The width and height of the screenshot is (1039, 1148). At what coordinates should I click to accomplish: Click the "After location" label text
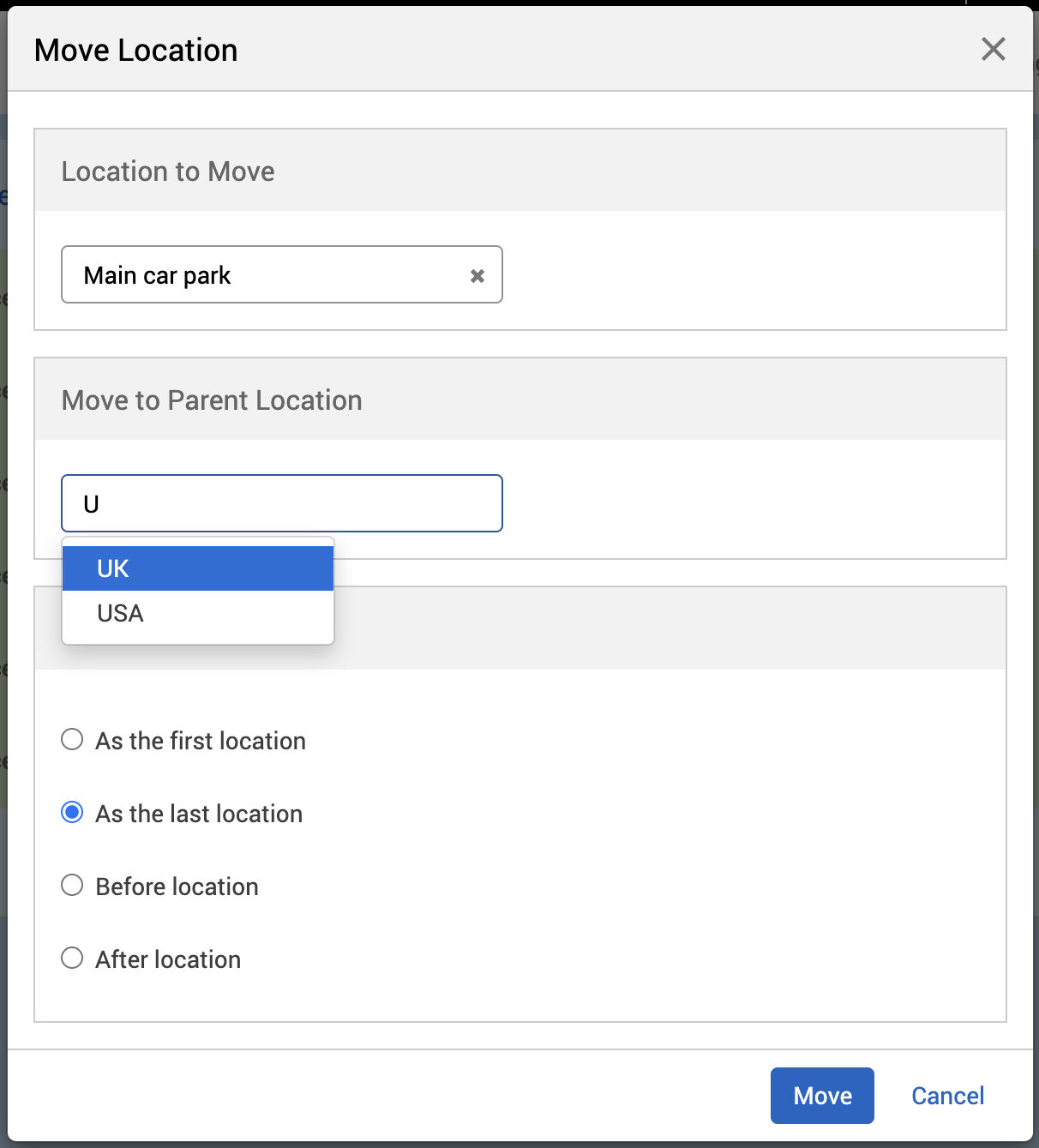pyautogui.click(x=168, y=959)
